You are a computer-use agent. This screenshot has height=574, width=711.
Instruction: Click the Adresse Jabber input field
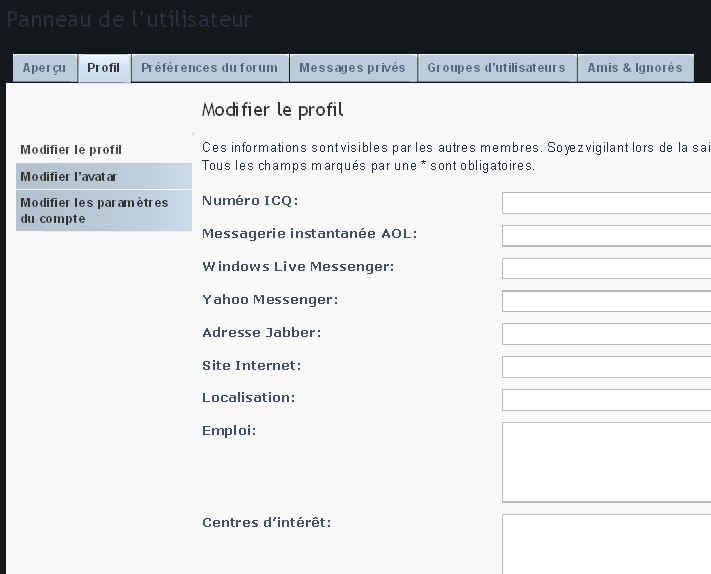[x=606, y=334]
